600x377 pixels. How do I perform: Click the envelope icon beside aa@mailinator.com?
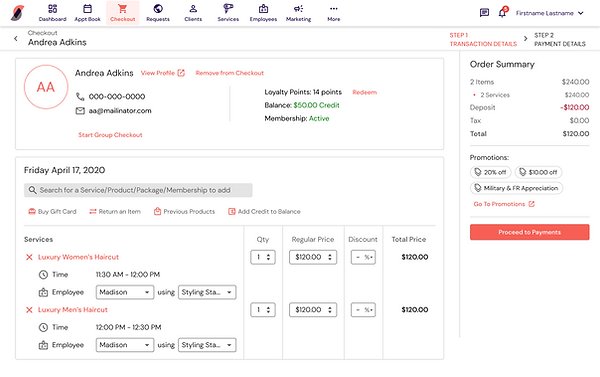(x=80, y=111)
